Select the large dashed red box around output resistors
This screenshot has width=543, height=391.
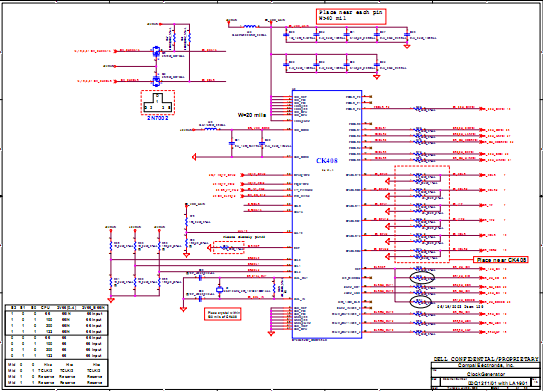point(422,214)
